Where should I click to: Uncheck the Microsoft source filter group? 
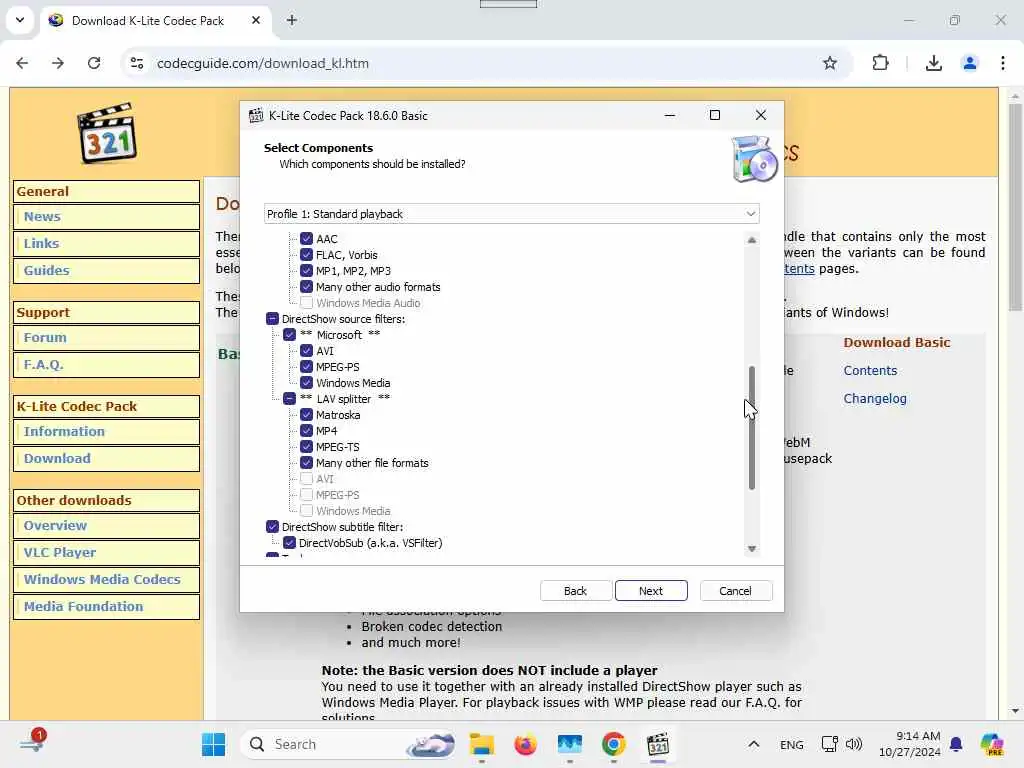tap(289, 335)
